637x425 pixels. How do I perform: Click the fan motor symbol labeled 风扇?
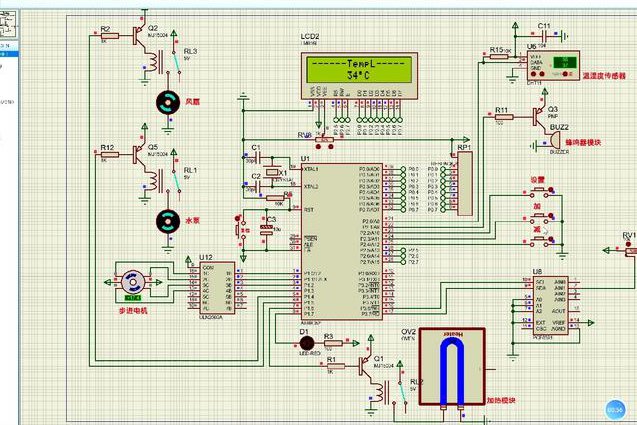pyautogui.click(x=168, y=102)
